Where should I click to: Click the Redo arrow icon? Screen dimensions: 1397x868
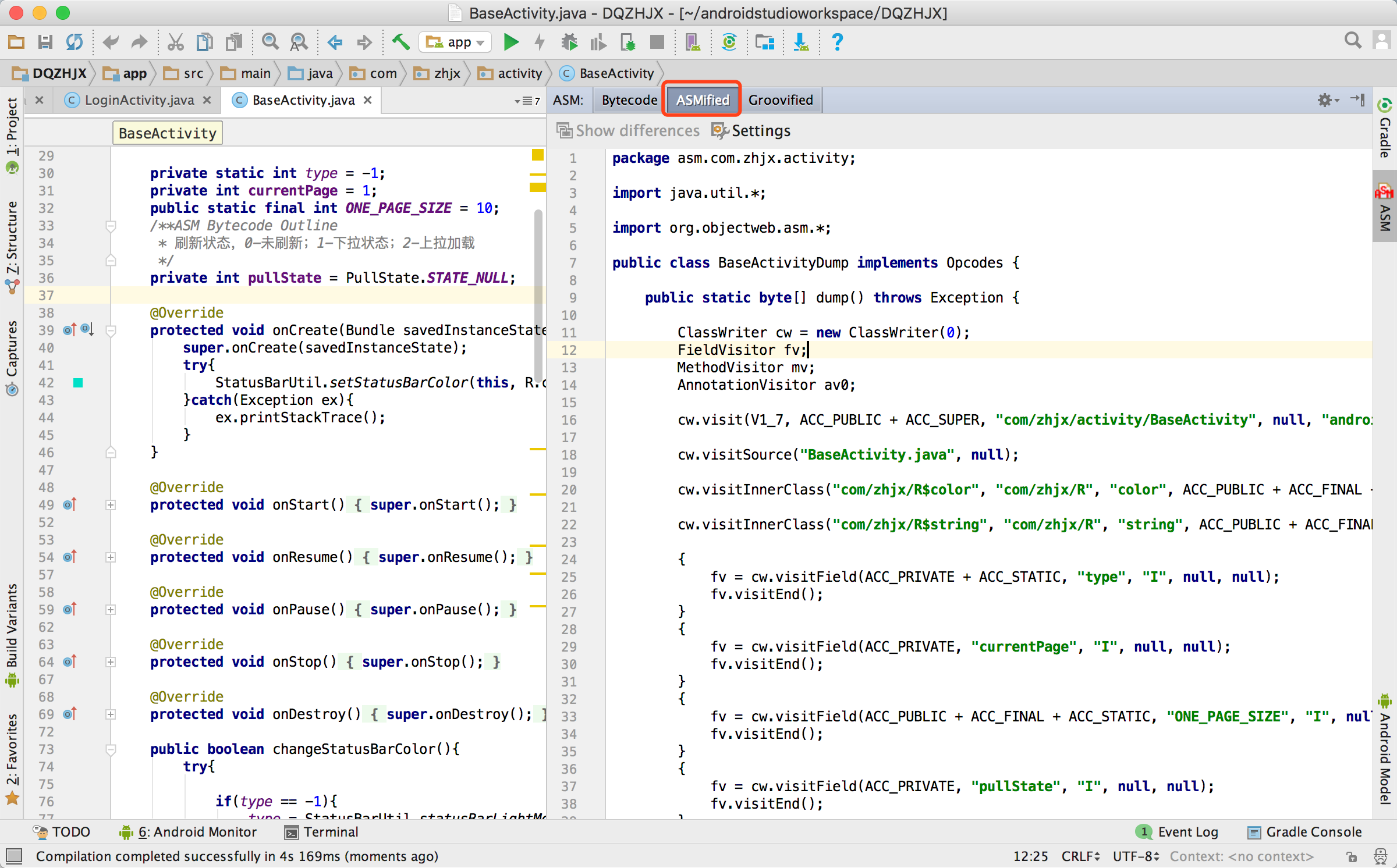tap(139, 42)
